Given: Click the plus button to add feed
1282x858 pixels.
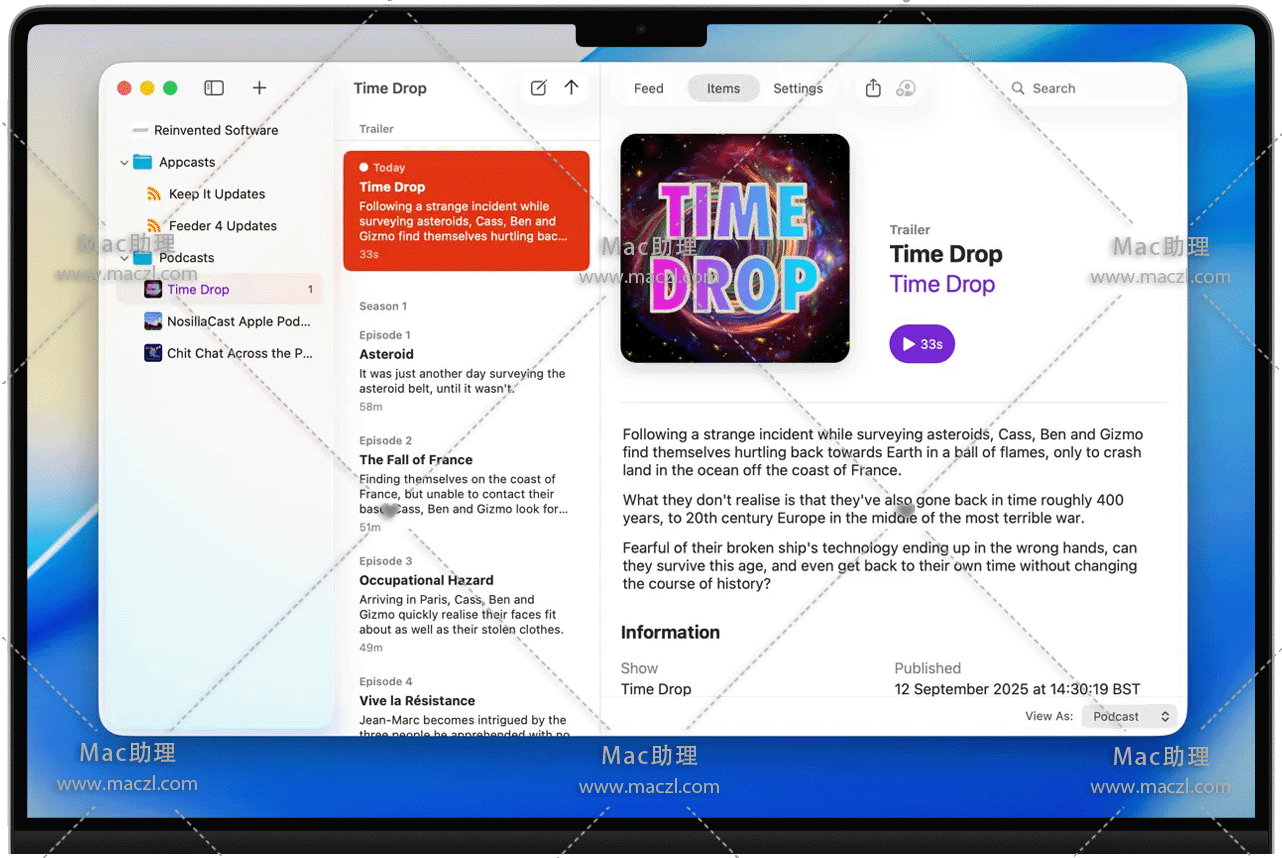Looking at the screenshot, I should [x=259, y=88].
